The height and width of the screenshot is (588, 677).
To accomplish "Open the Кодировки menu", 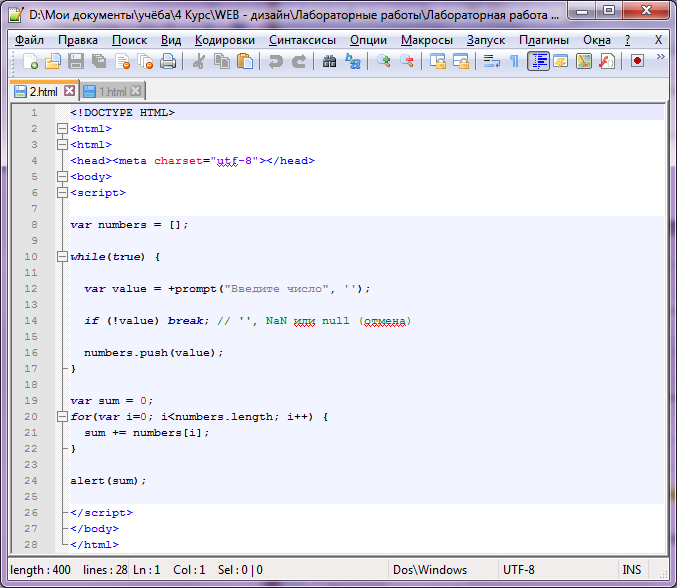I will (x=226, y=40).
